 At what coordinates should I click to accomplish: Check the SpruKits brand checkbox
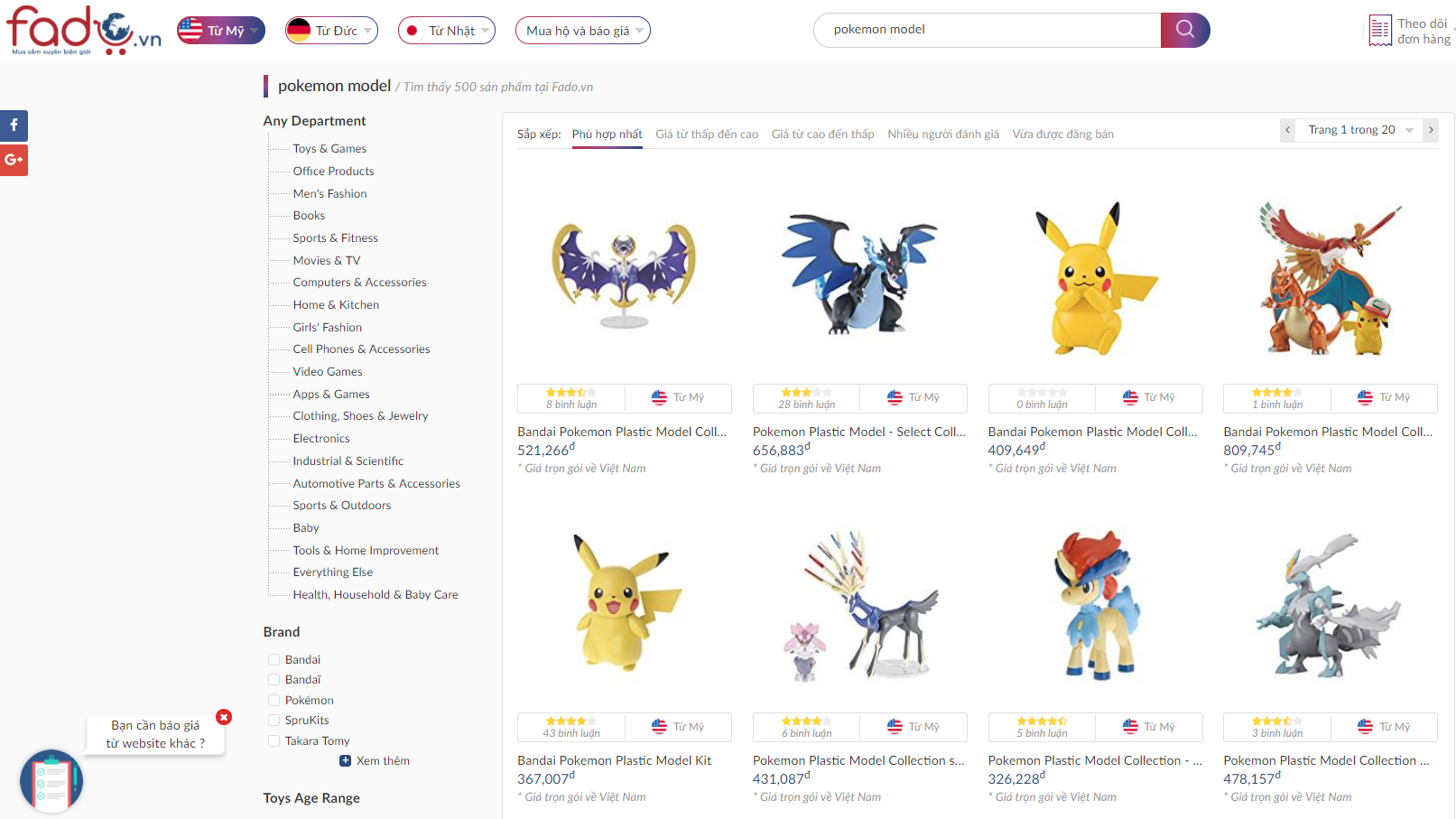274,720
